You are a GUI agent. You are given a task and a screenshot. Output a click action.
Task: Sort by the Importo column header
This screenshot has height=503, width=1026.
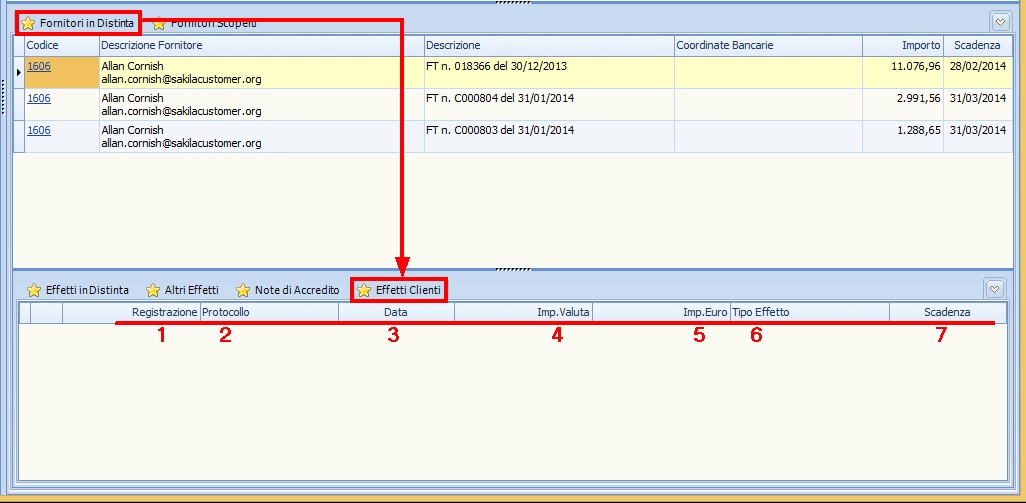click(x=902, y=46)
